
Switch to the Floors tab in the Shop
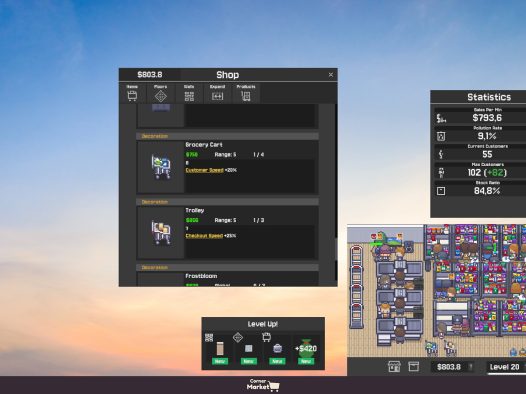(x=160, y=93)
